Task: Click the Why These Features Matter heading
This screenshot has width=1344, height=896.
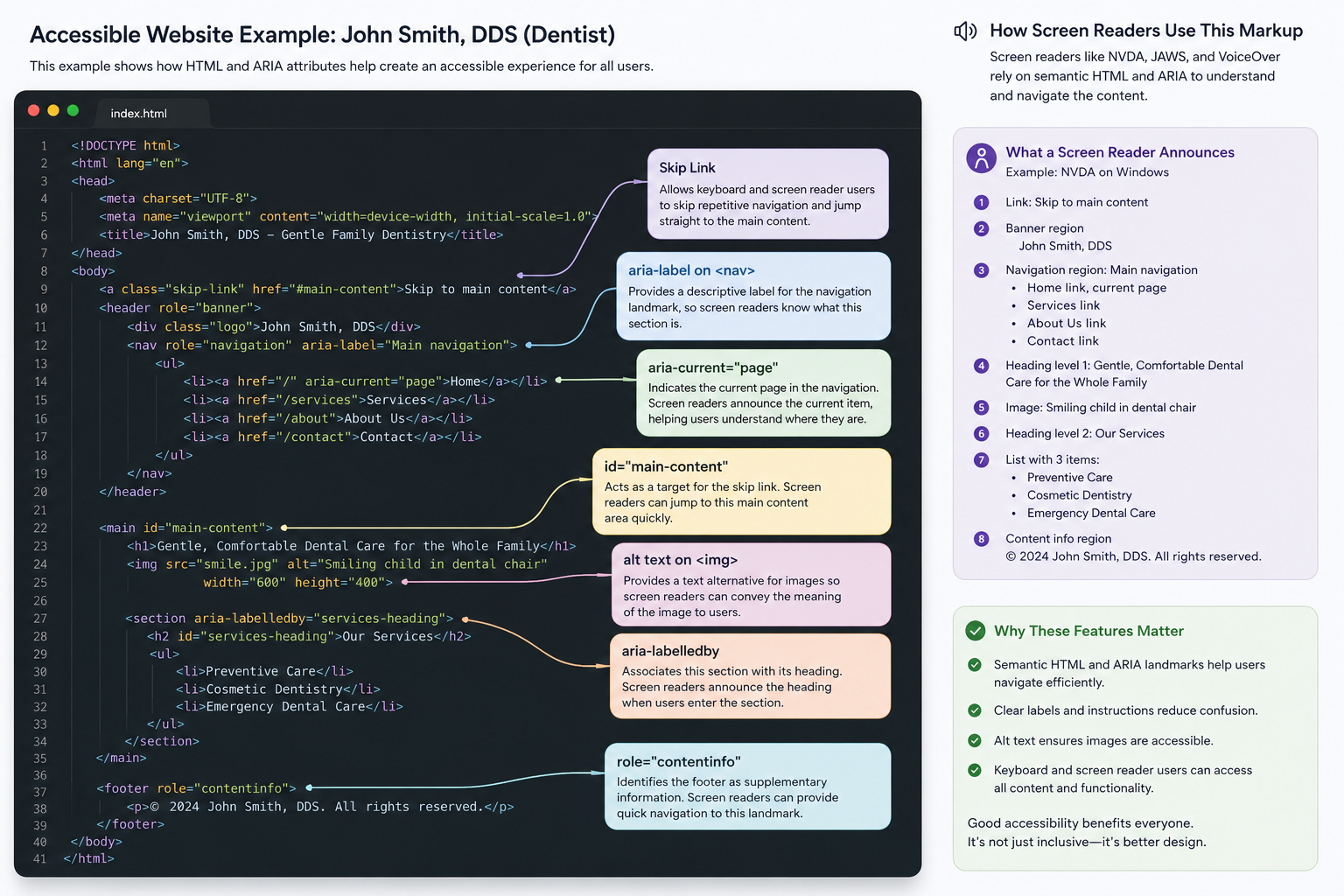Action: tap(1088, 631)
